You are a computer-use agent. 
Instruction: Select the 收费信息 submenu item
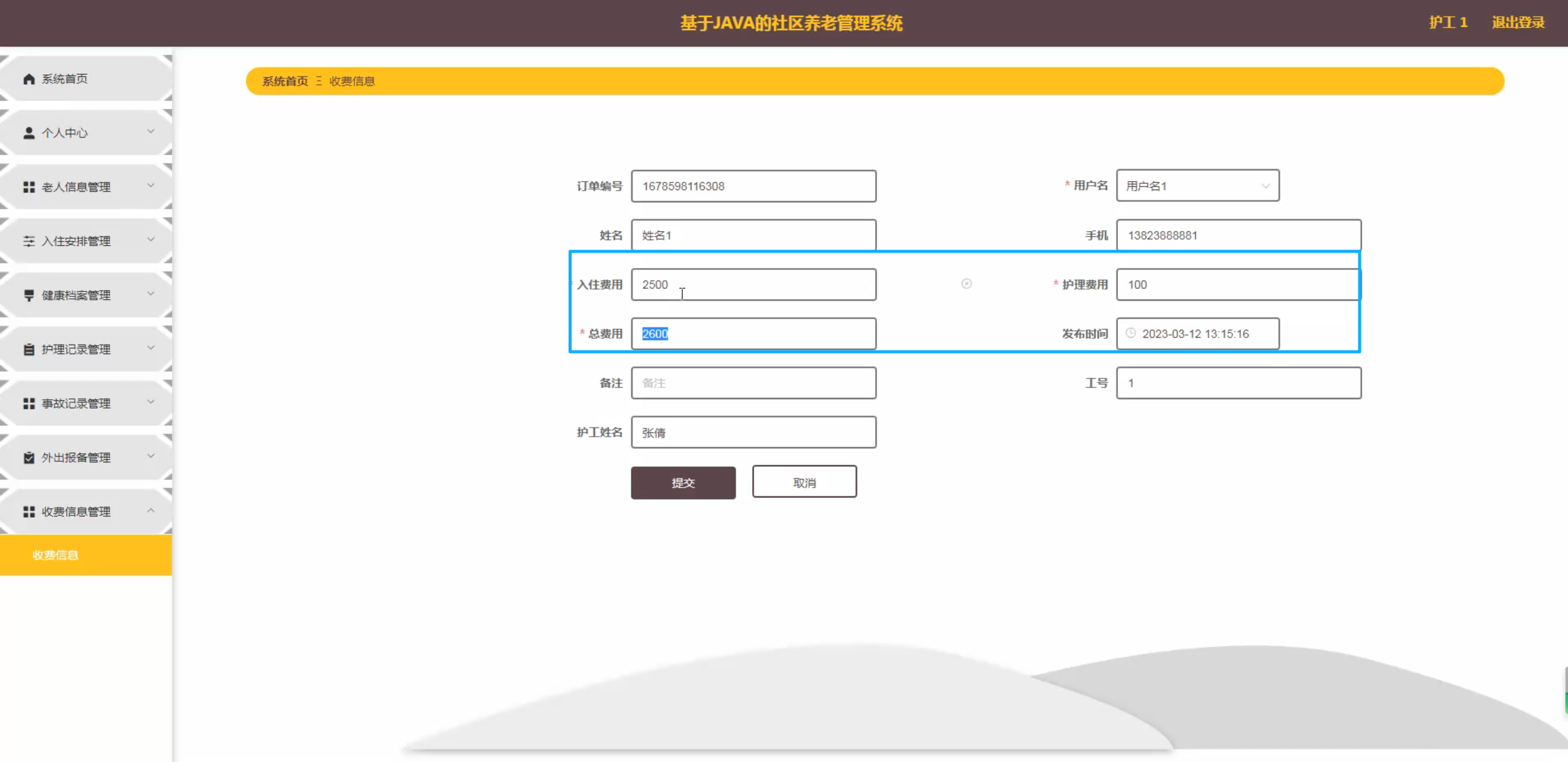coord(86,555)
